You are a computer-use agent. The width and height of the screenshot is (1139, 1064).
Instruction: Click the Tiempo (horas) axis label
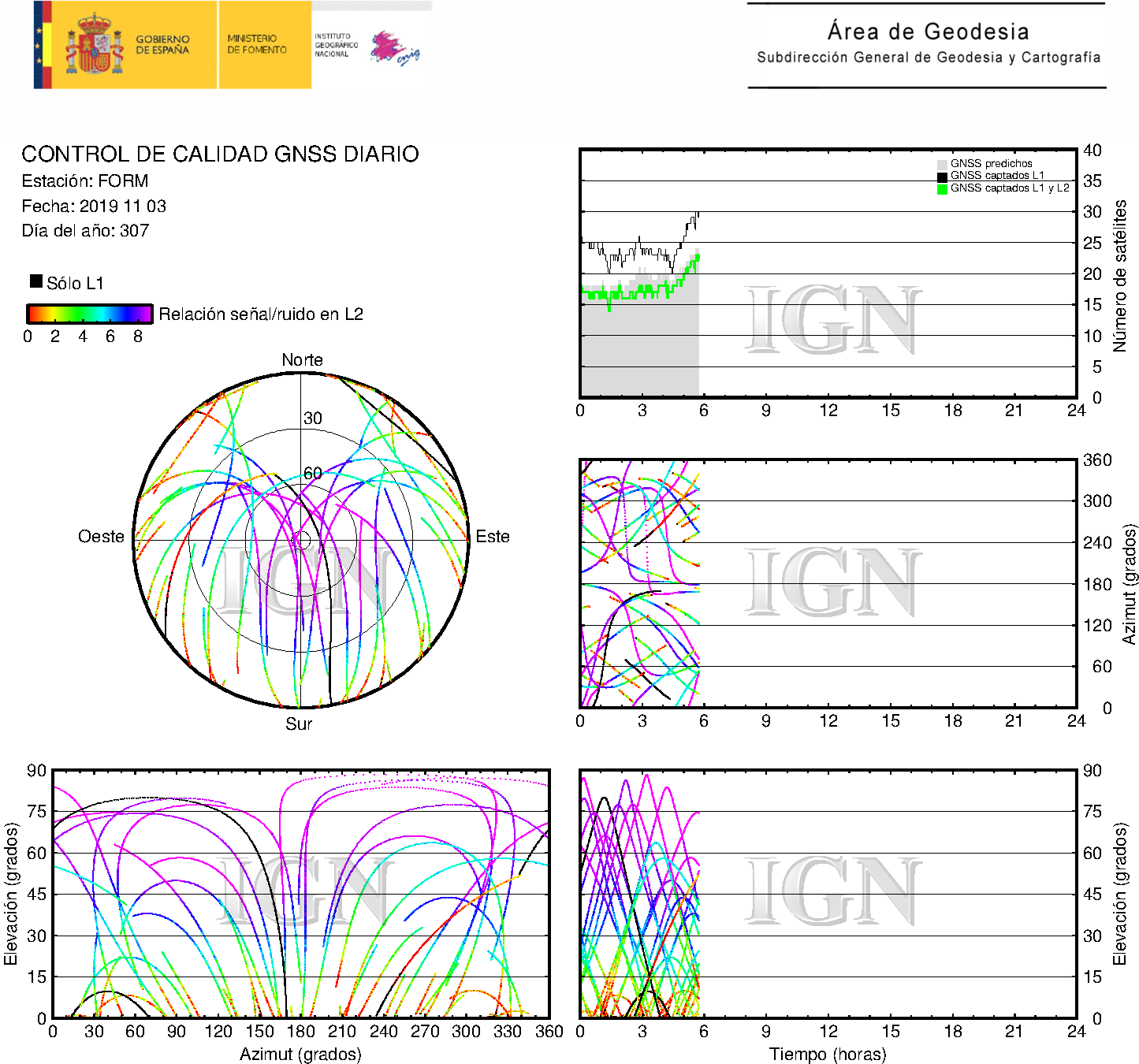click(x=828, y=1054)
